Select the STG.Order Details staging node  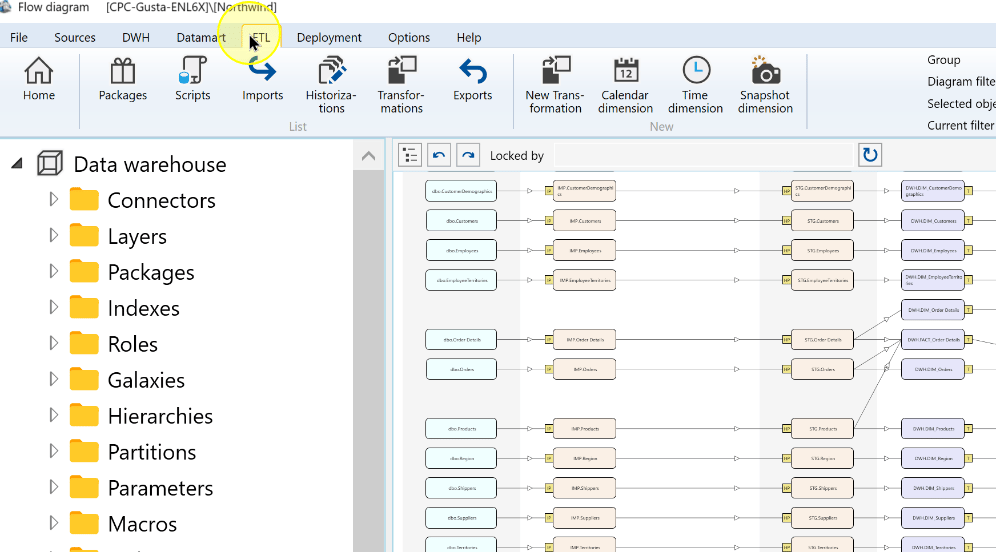(x=822, y=340)
